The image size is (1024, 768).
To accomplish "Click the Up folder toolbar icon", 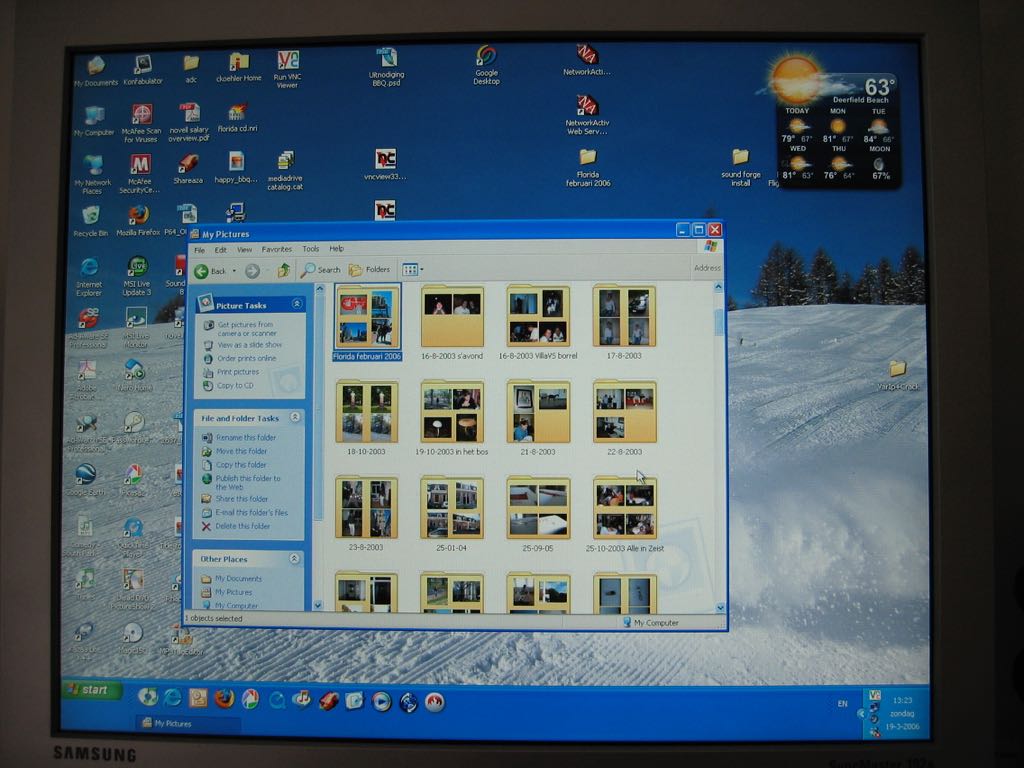I will point(284,270).
